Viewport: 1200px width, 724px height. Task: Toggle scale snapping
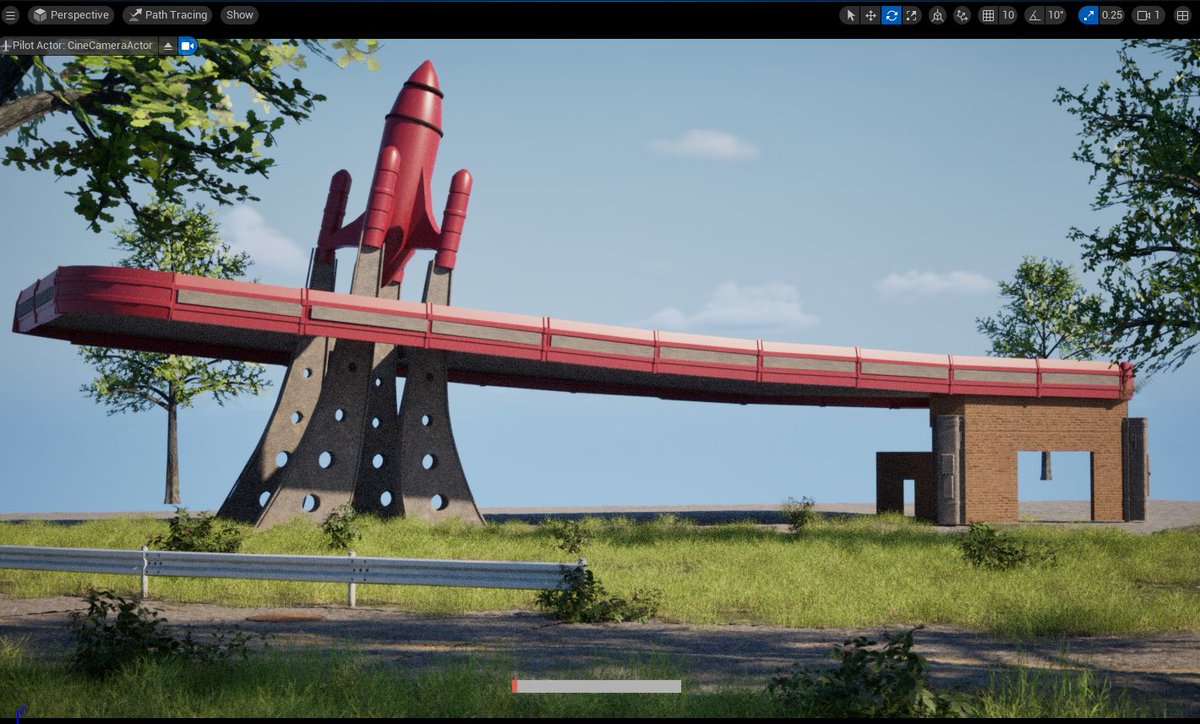tap(1089, 14)
